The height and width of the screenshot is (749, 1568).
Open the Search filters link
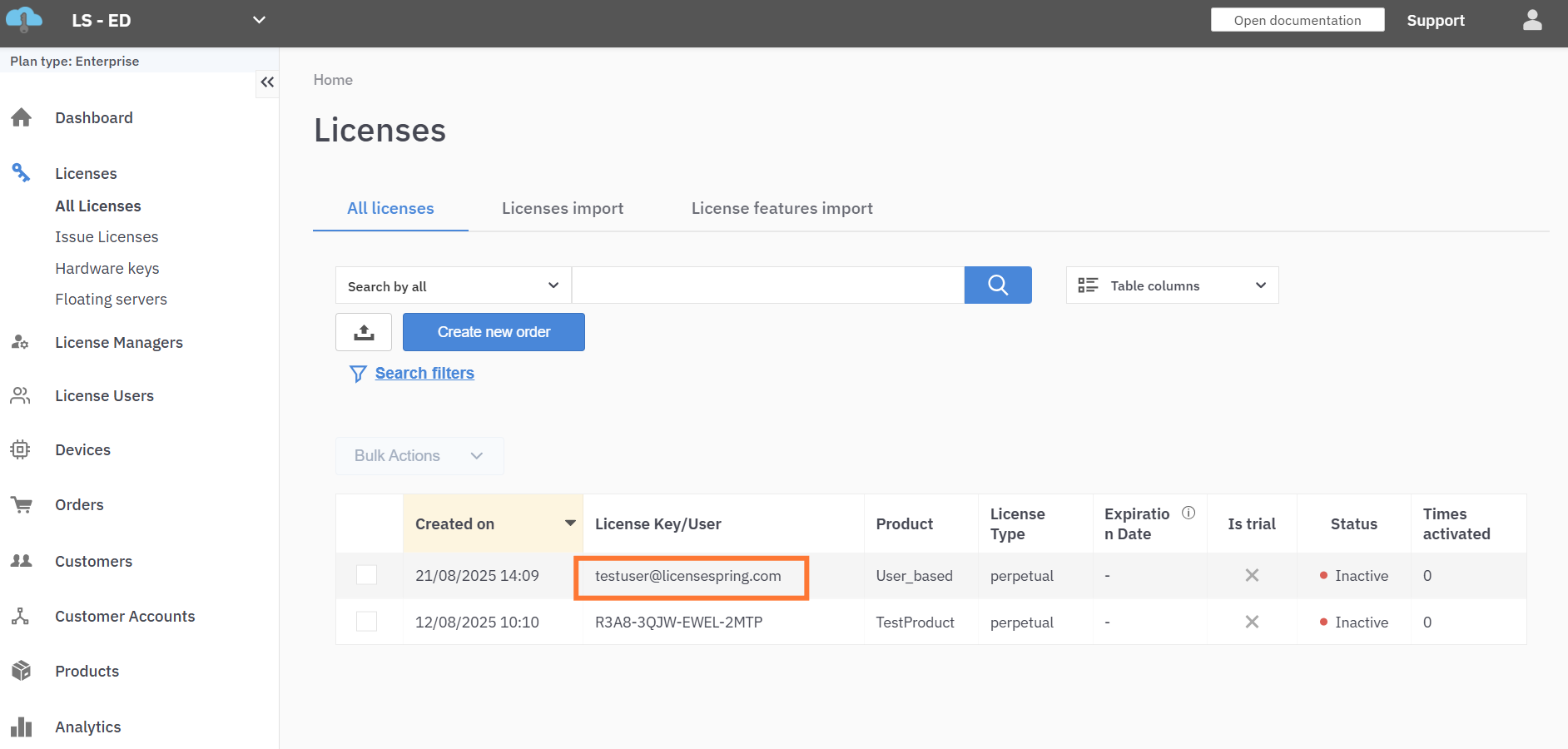pyautogui.click(x=424, y=374)
